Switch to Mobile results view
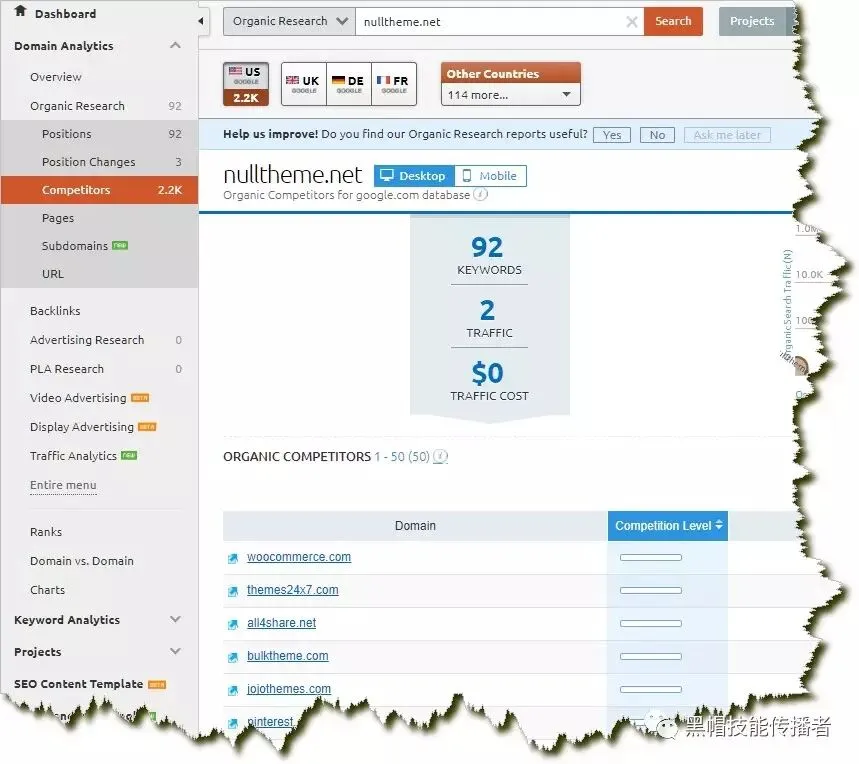This screenshot has height=764, width=859. pos(490,176)
